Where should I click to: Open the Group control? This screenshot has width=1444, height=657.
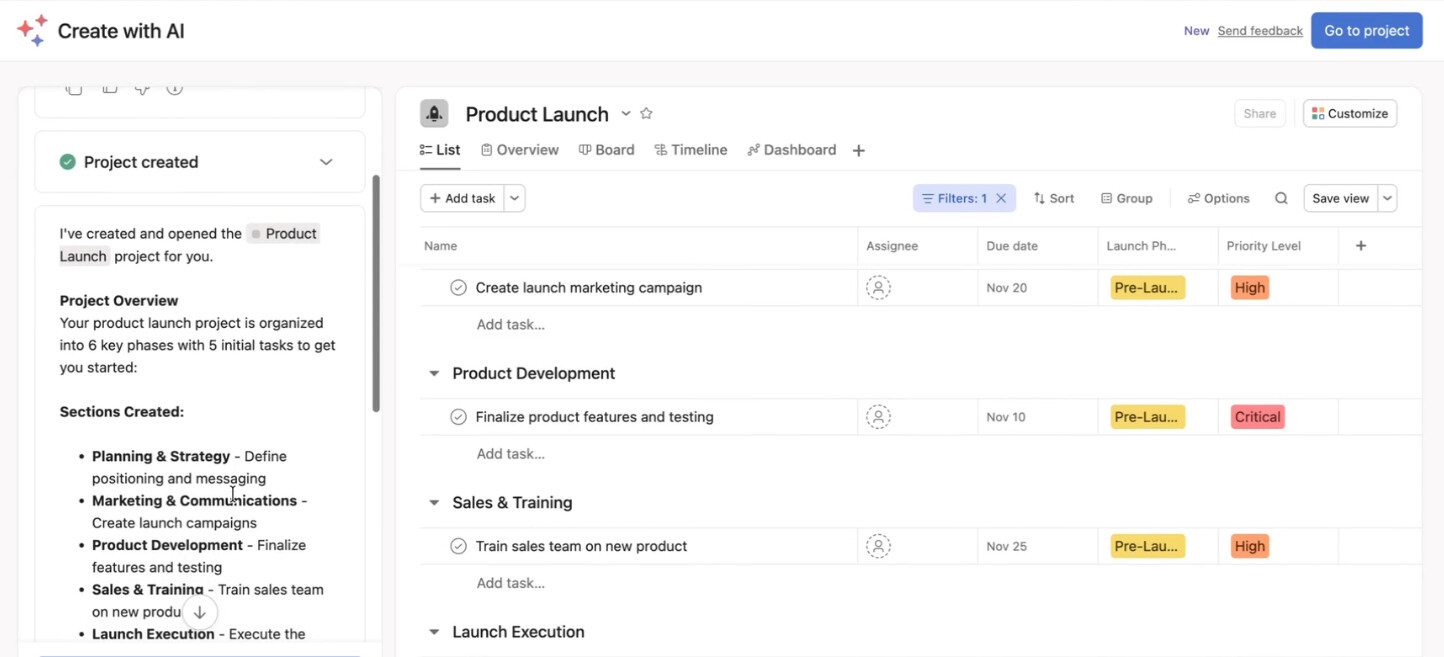click(x=1127, y=198)
